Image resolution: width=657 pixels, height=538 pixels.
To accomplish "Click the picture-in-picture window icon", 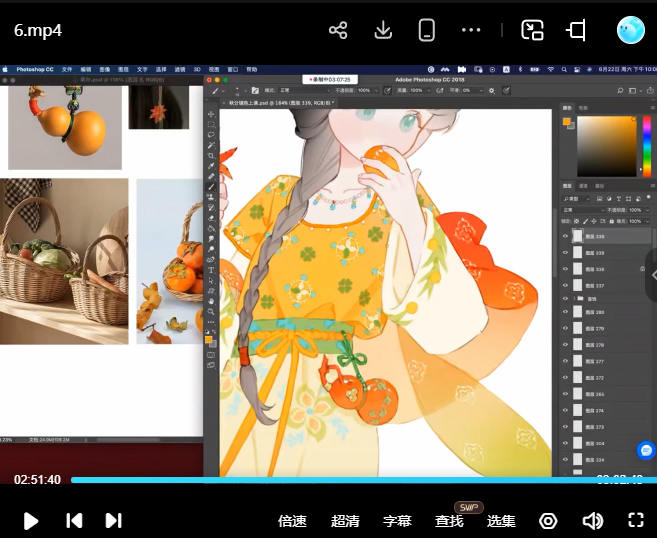I will (x=532, y=30).
